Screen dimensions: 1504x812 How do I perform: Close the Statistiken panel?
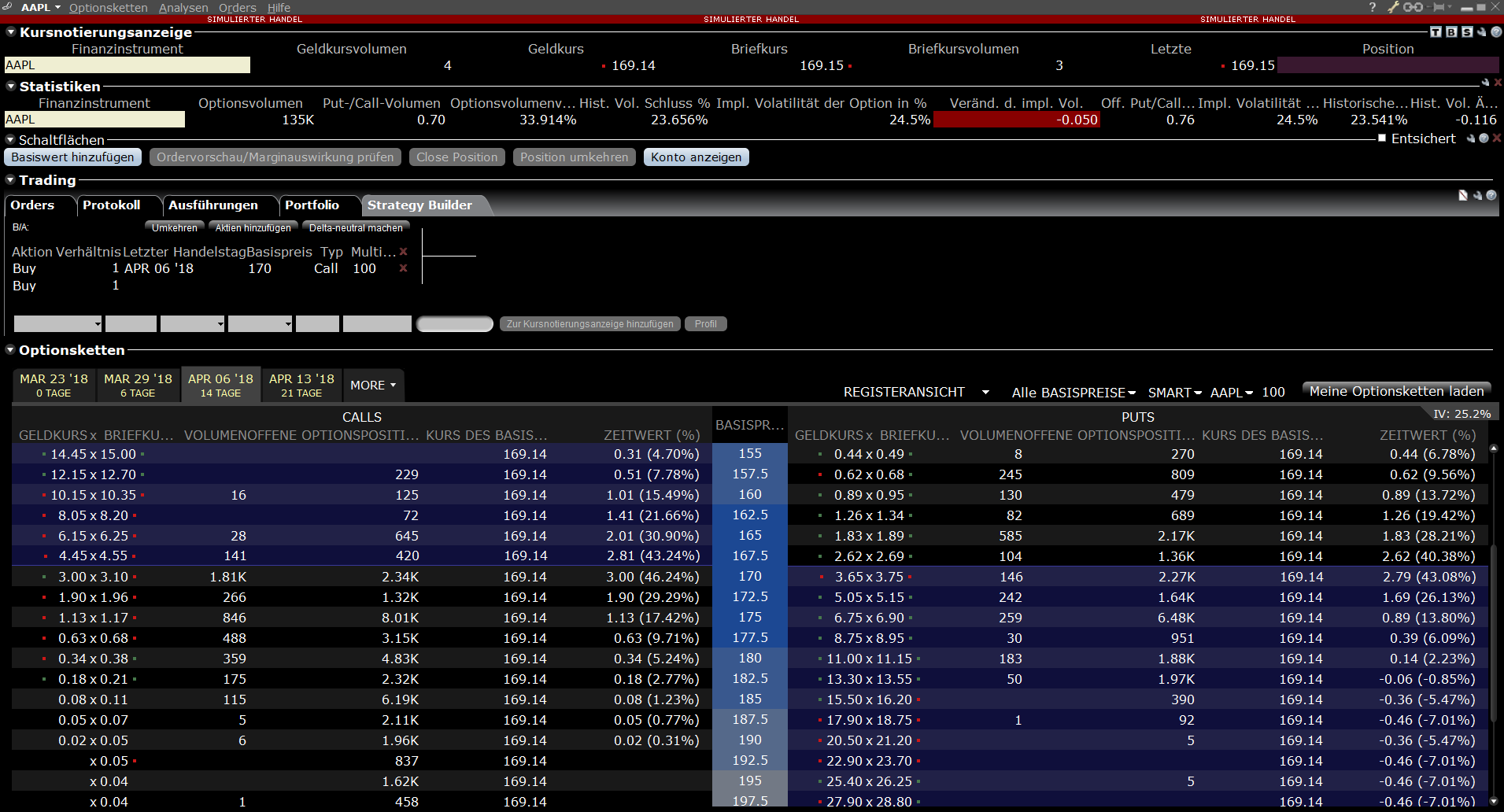pos(1498,83)
